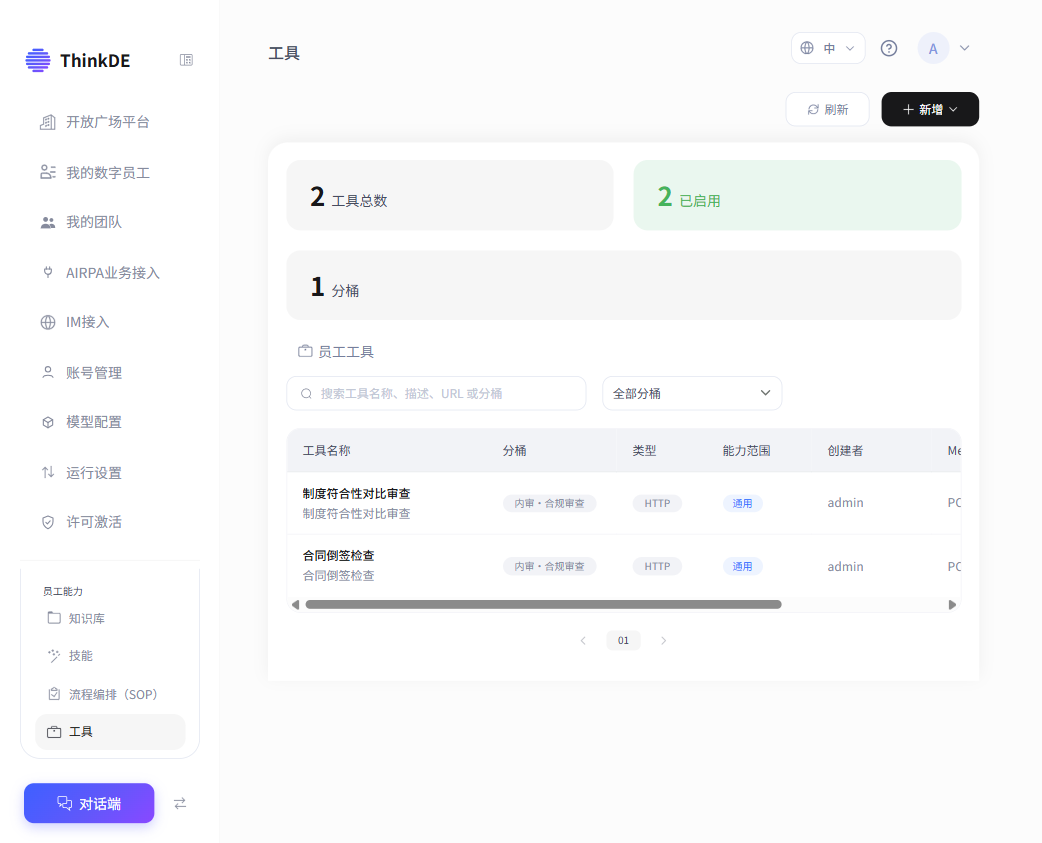This screenshot has width=1042, height=843.
Task: Focus the tool search input field
Action: point(437,393)
